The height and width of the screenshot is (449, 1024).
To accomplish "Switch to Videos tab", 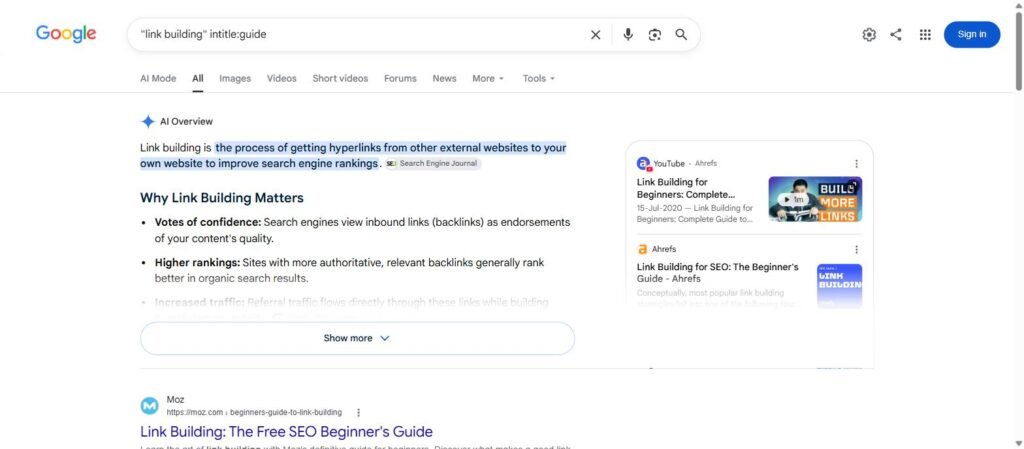I will click(281, 78).
